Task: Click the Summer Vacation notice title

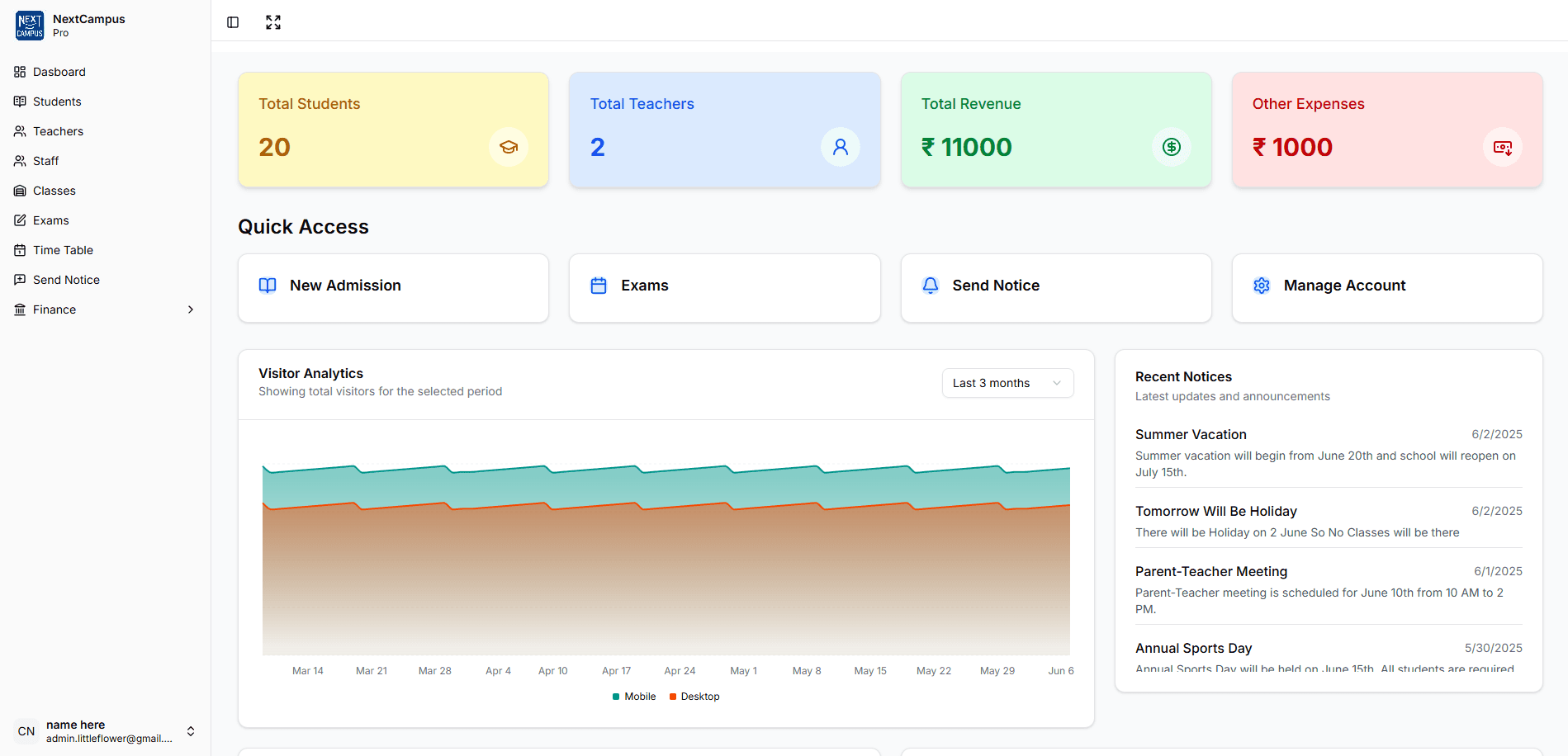Action: pos(1191,434)
